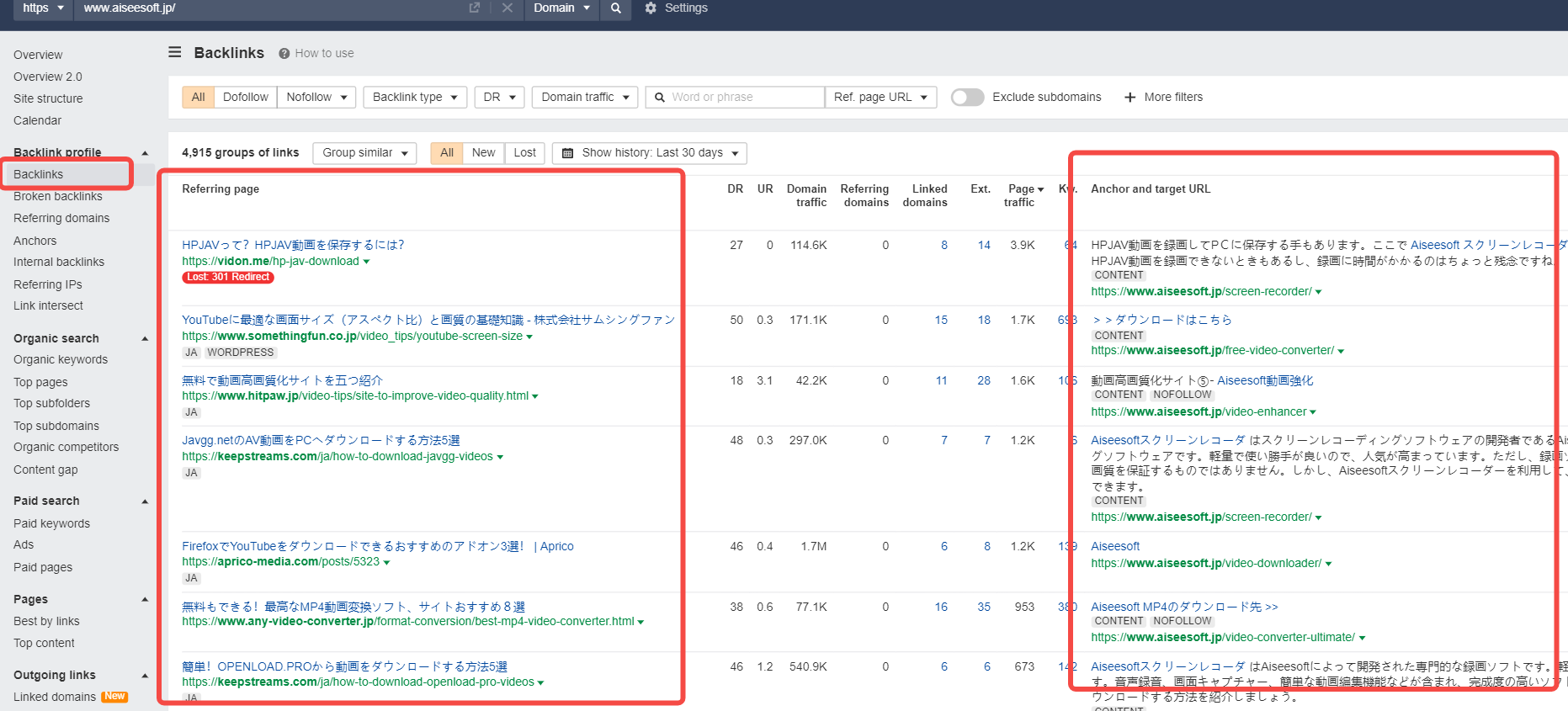
Task: Select All link type filter
Action: pos(198,97)
